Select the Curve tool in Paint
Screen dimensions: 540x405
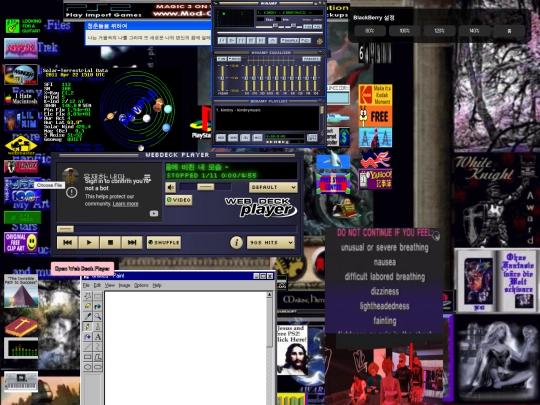pyautogui.click(x=98, y=347)
